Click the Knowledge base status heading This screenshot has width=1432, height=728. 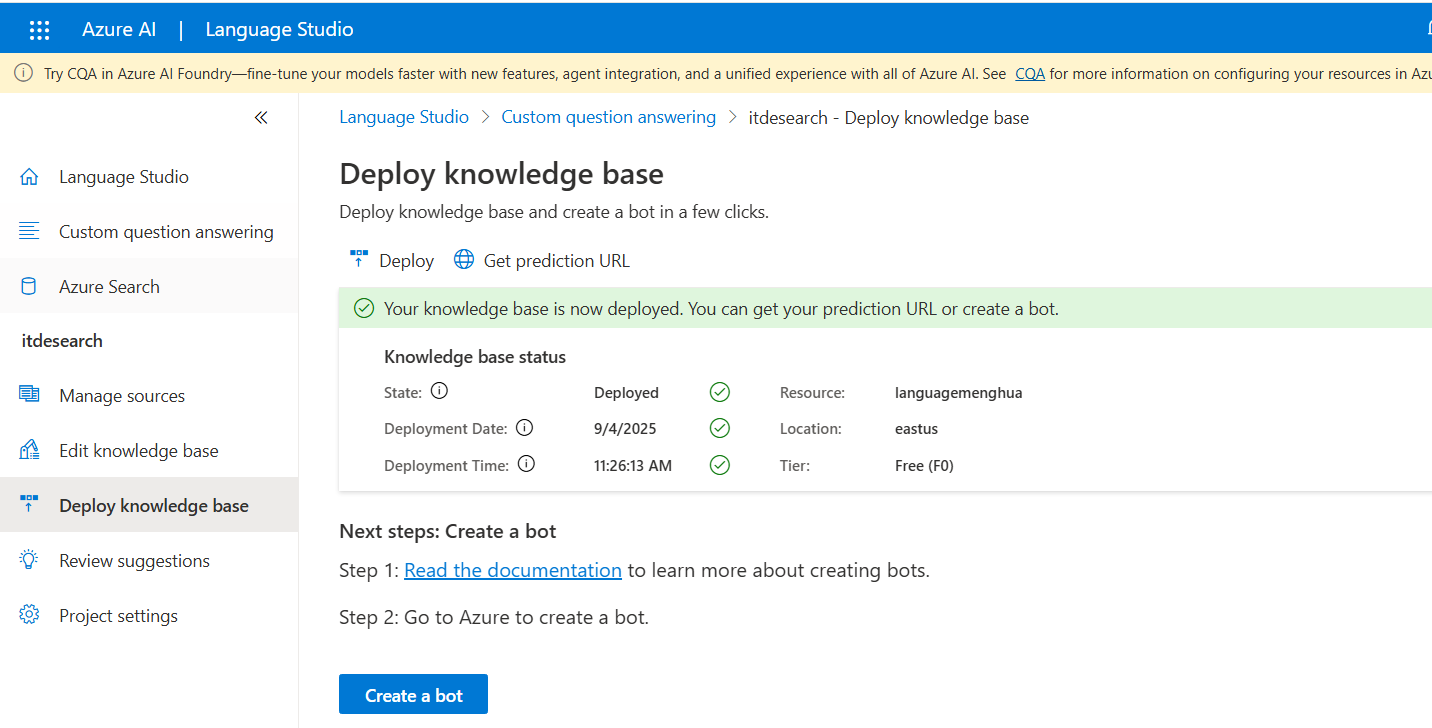point(475,357)
